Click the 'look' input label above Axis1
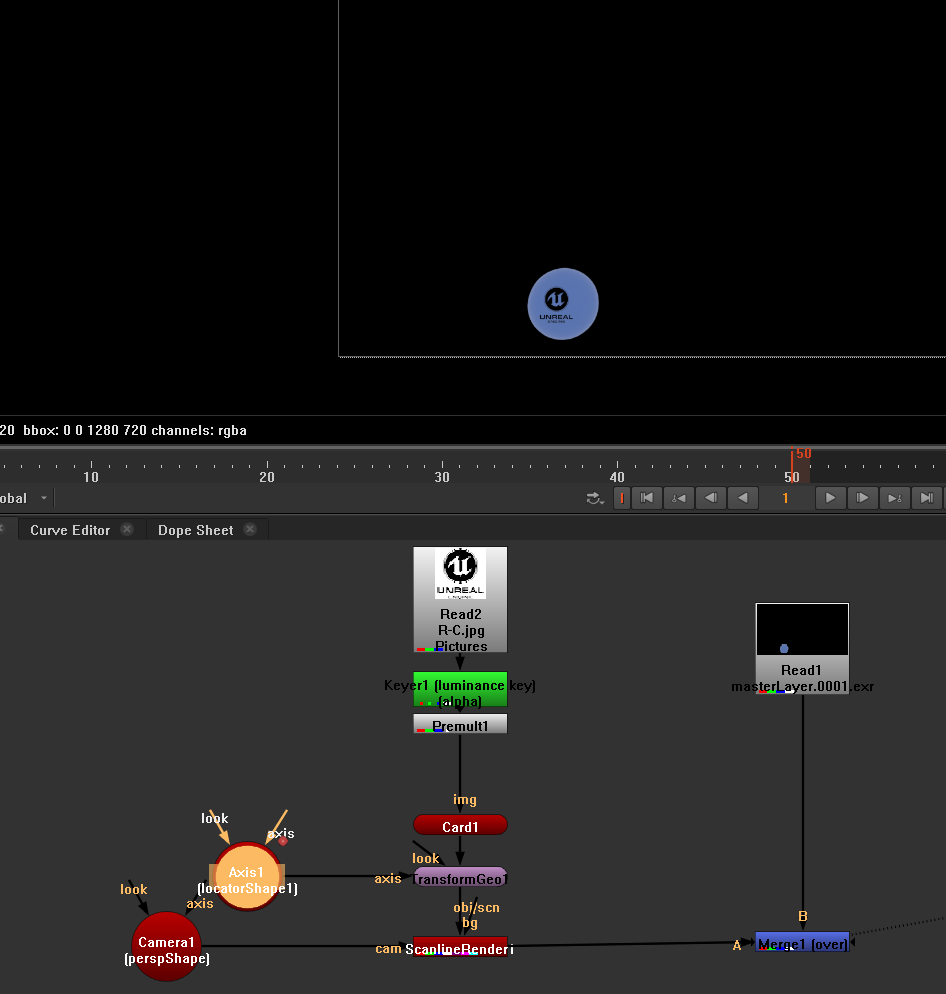 [214, 818]
